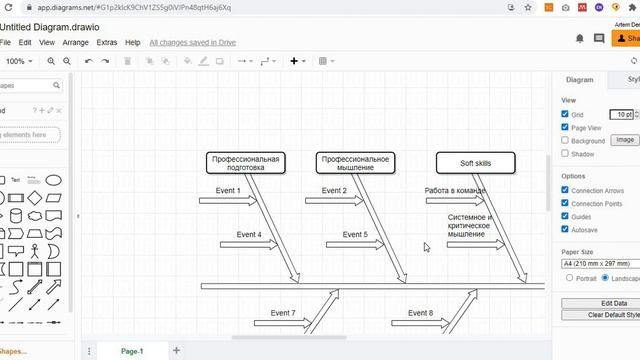Click the search magnifier in shapes search box
Screen dimensions: 640x360
(56, 85)
